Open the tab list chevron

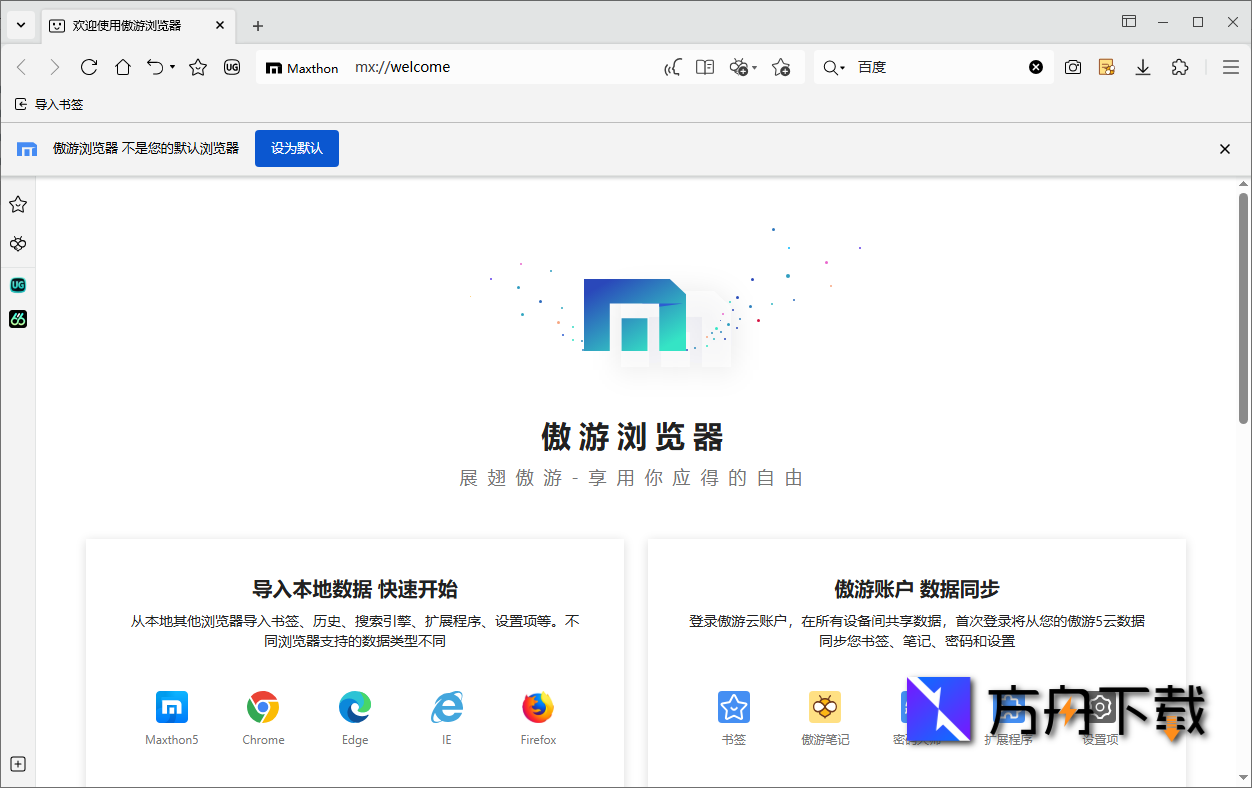tap(20, 24)
